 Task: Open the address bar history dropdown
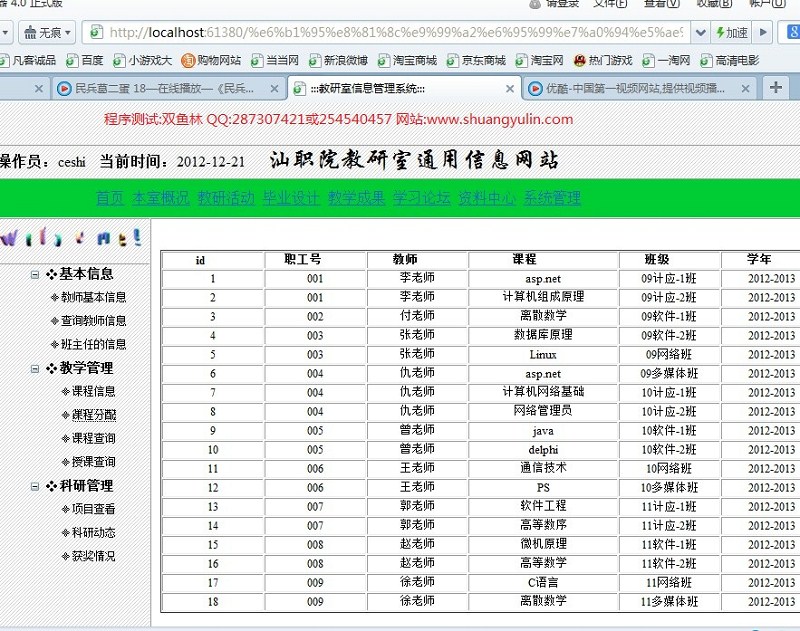click(701, 33)
